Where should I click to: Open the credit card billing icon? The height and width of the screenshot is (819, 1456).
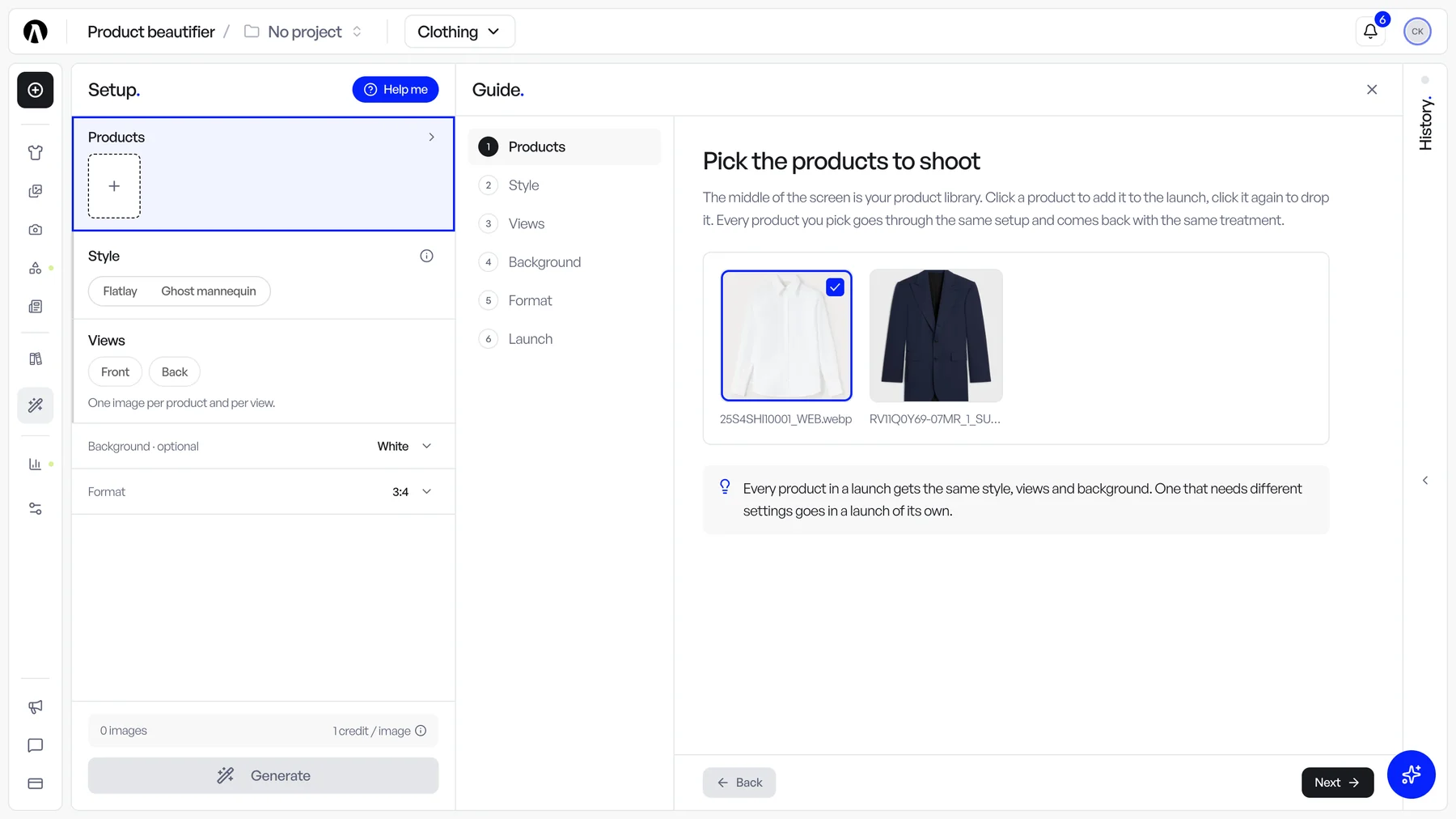(36, 783)
